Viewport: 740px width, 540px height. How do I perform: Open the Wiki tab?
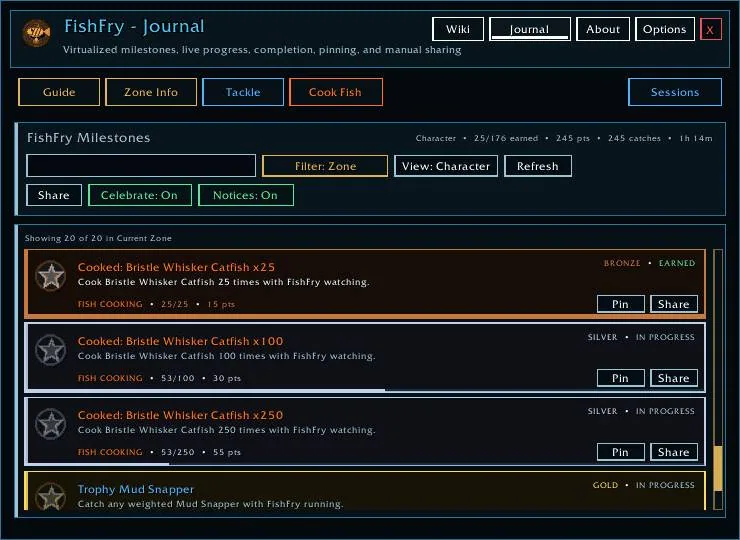(x=458, y=29)
